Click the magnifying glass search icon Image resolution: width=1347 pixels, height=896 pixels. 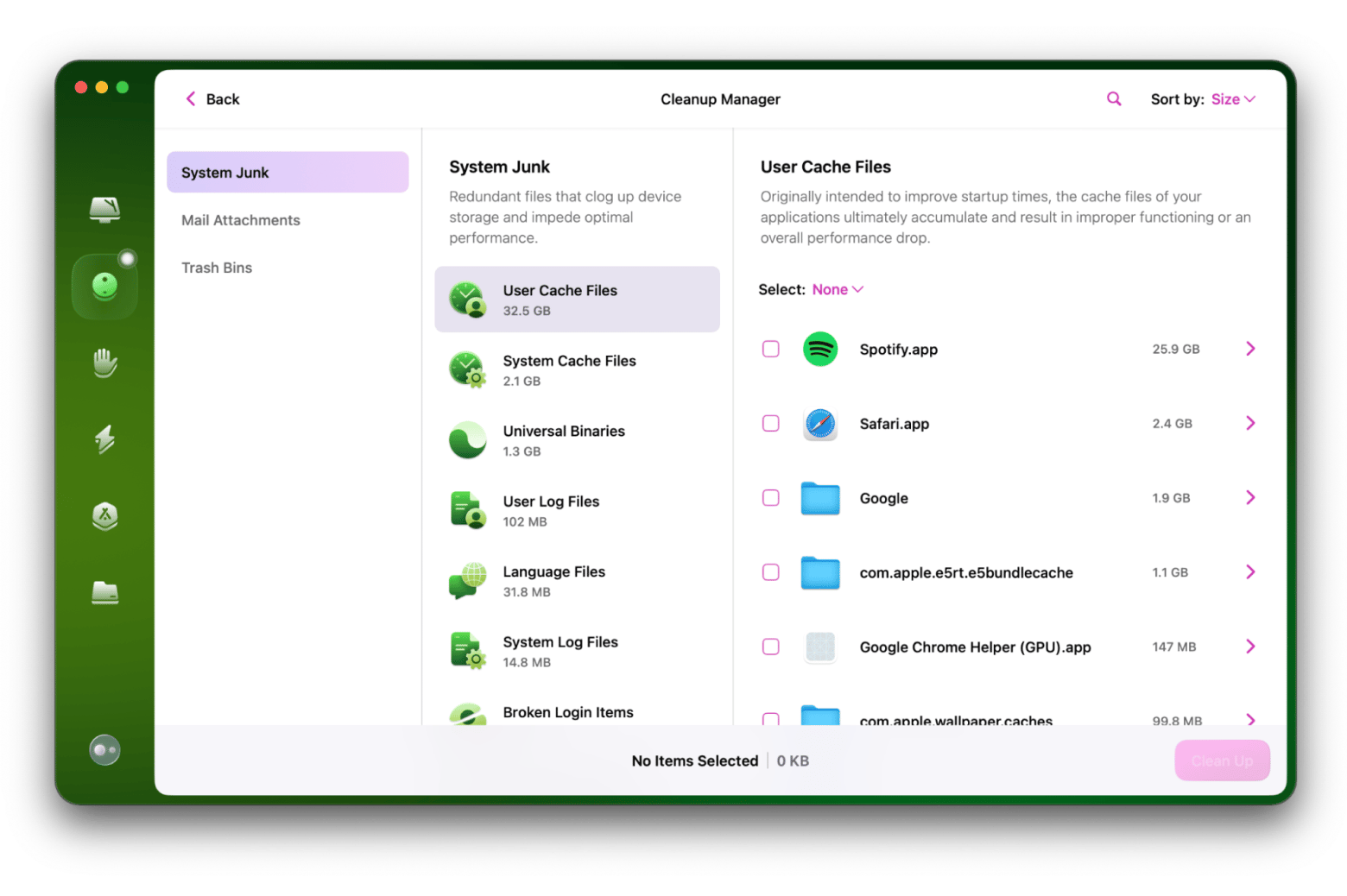[1114, 99]
